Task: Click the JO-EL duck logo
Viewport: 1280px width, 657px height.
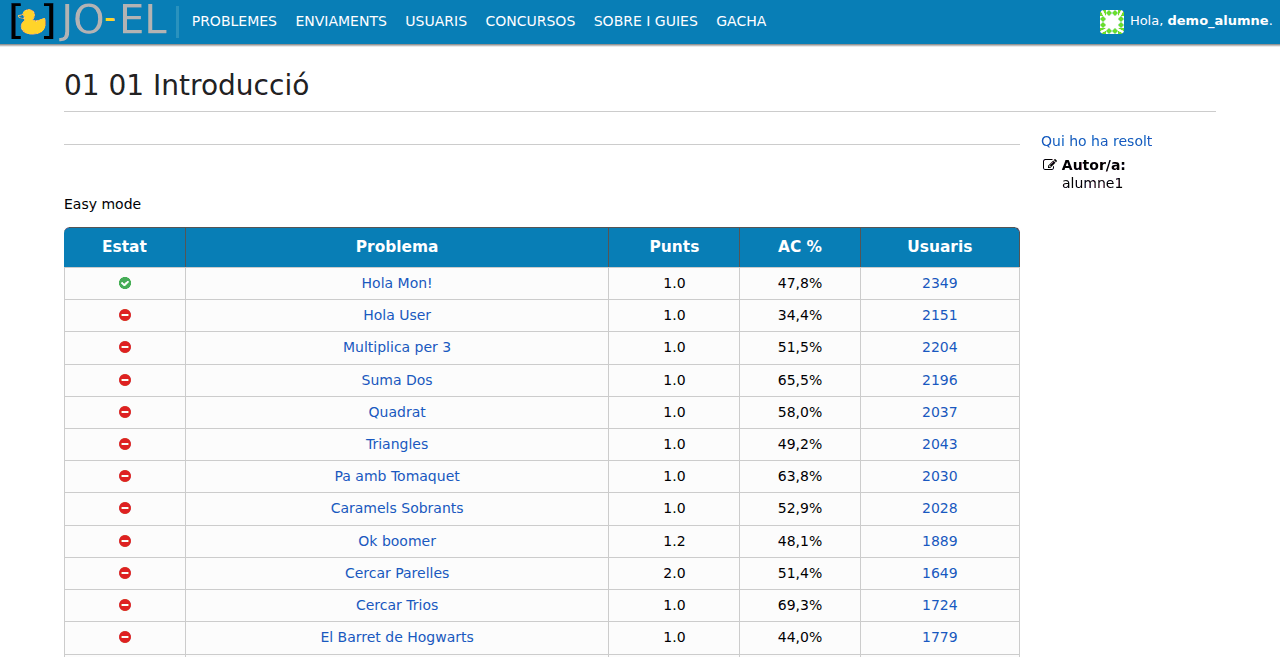Action: 88,21
